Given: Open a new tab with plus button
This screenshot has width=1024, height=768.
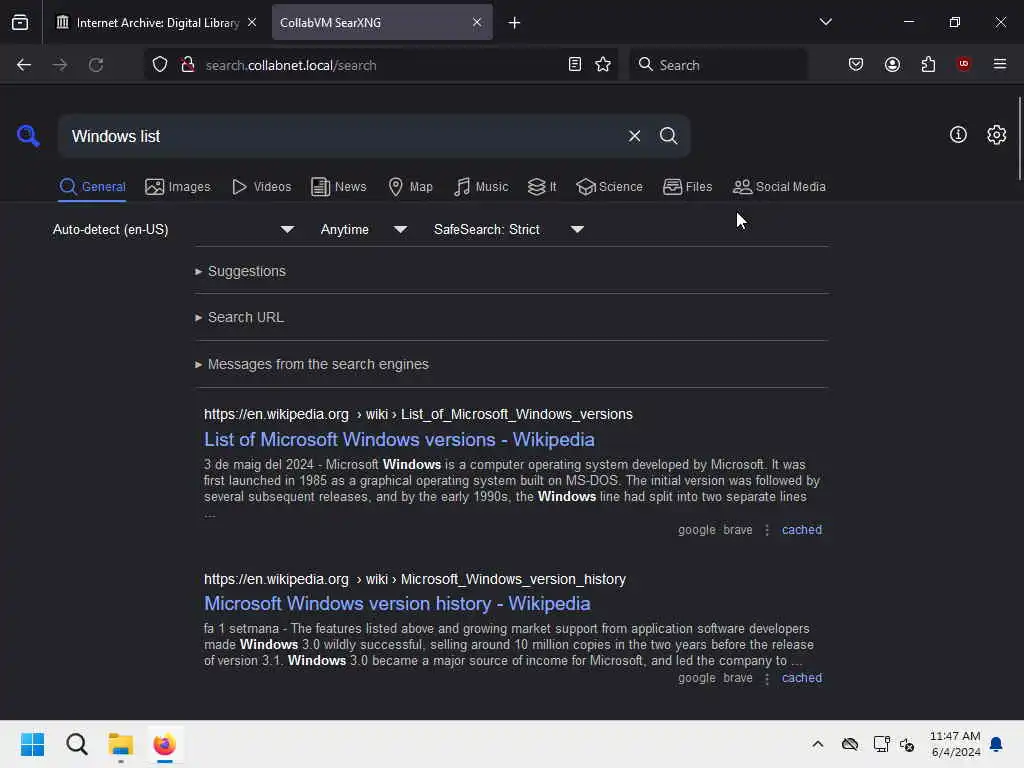Looking at the screenshot, I should pyautogui.click(x=514, y=23).
